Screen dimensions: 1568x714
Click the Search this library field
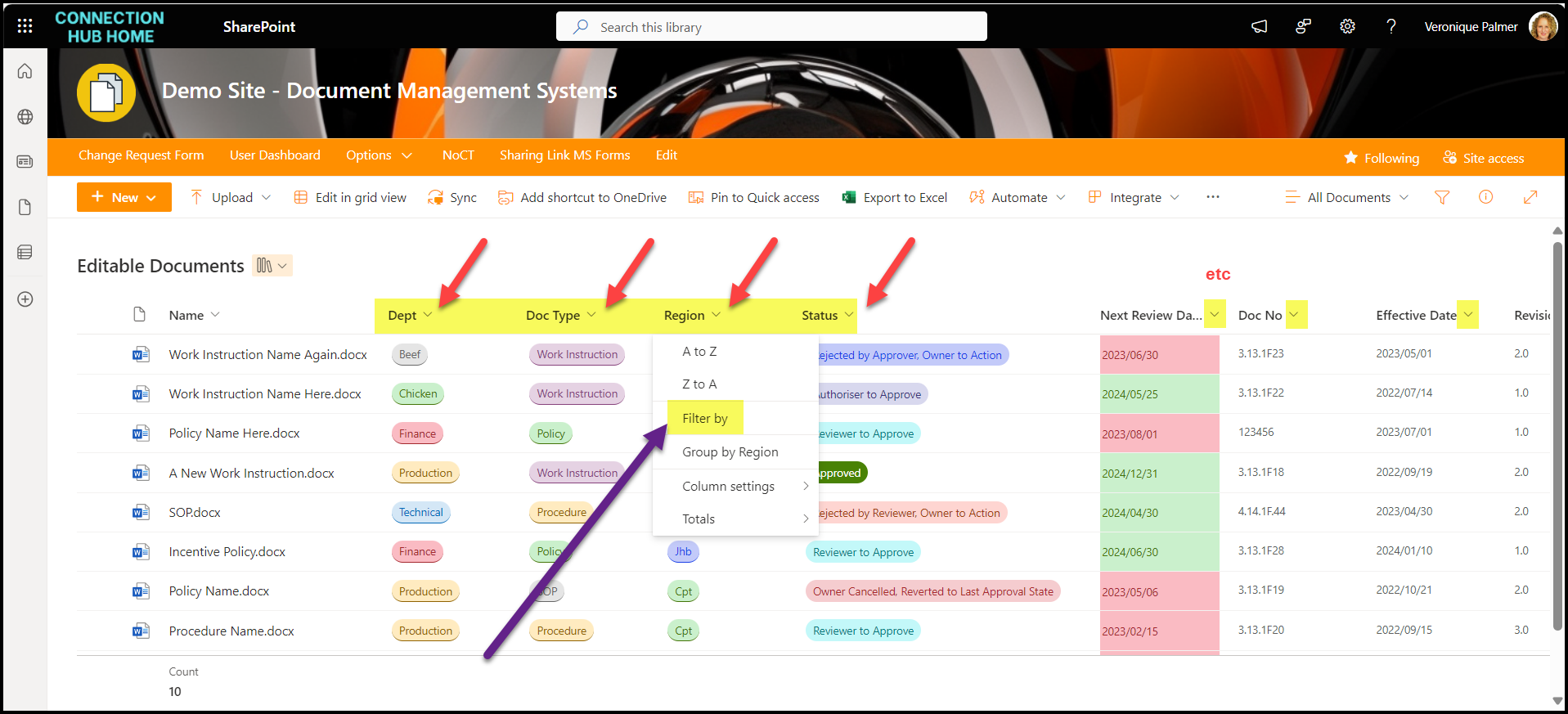pos(771,27)
